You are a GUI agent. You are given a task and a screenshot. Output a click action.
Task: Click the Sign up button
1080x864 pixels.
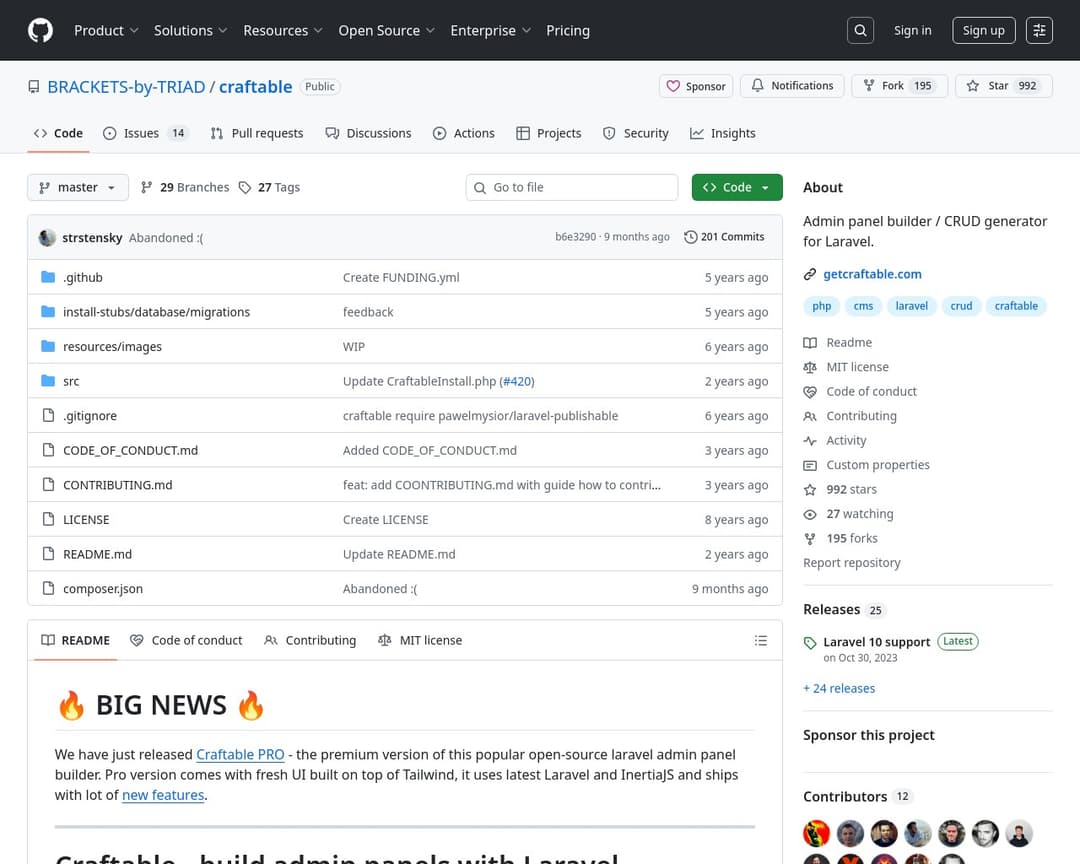(x=983, y=31)
